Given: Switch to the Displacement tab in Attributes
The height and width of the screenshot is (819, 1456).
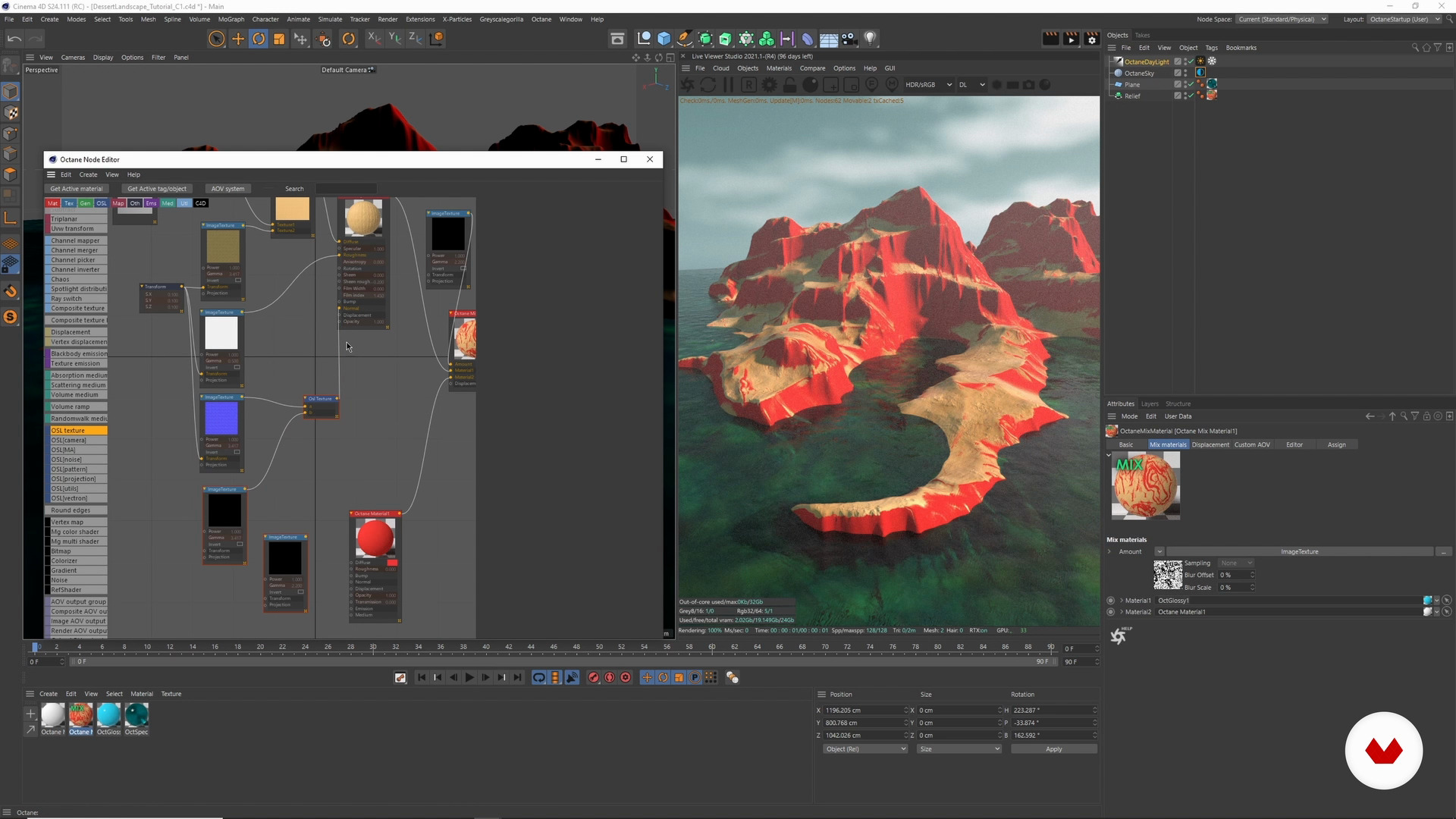Looking at the screenshot, I should 1210,445.
